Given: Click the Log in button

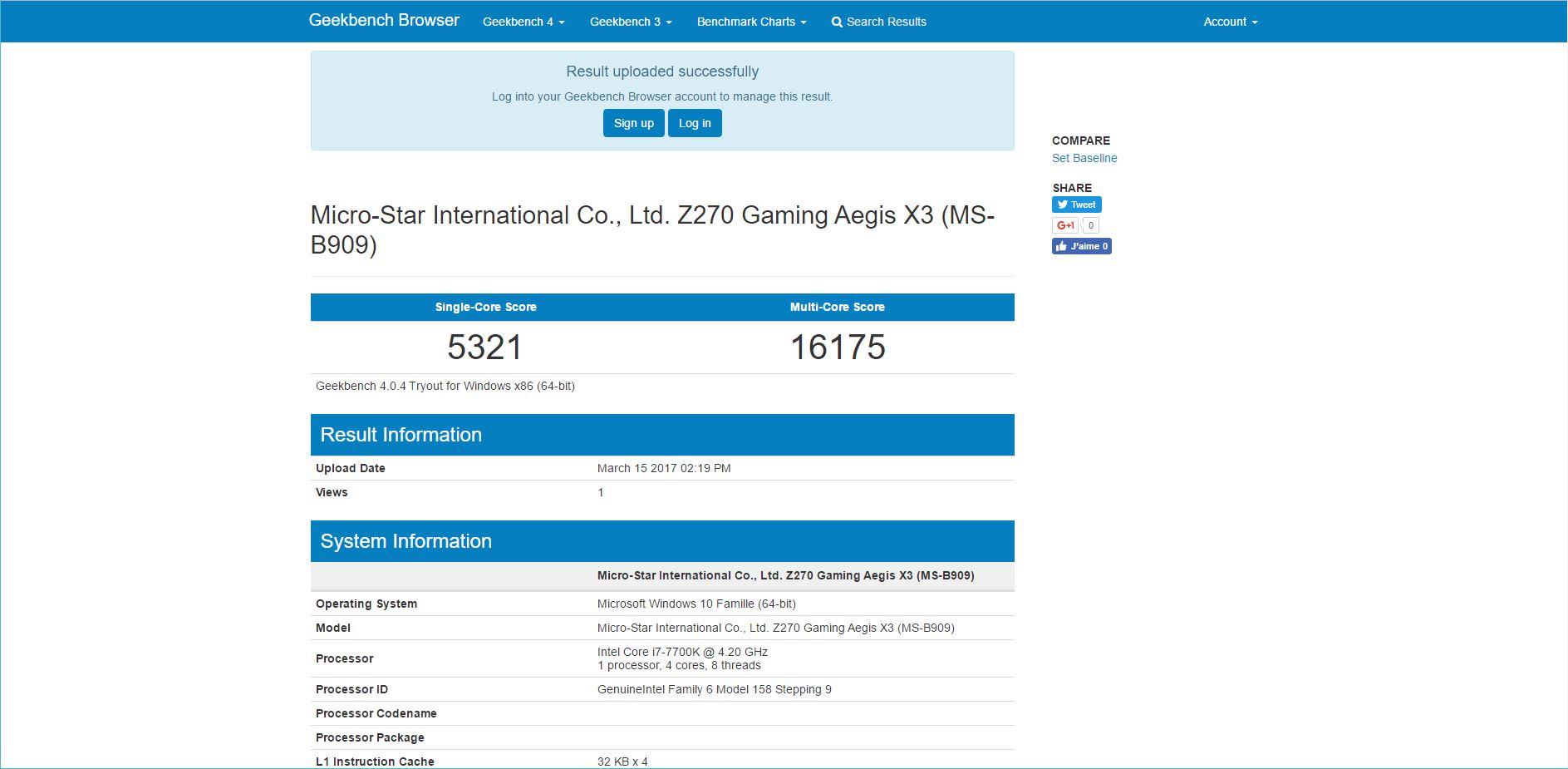Looking at the screenshot, I should click(695, 123).
